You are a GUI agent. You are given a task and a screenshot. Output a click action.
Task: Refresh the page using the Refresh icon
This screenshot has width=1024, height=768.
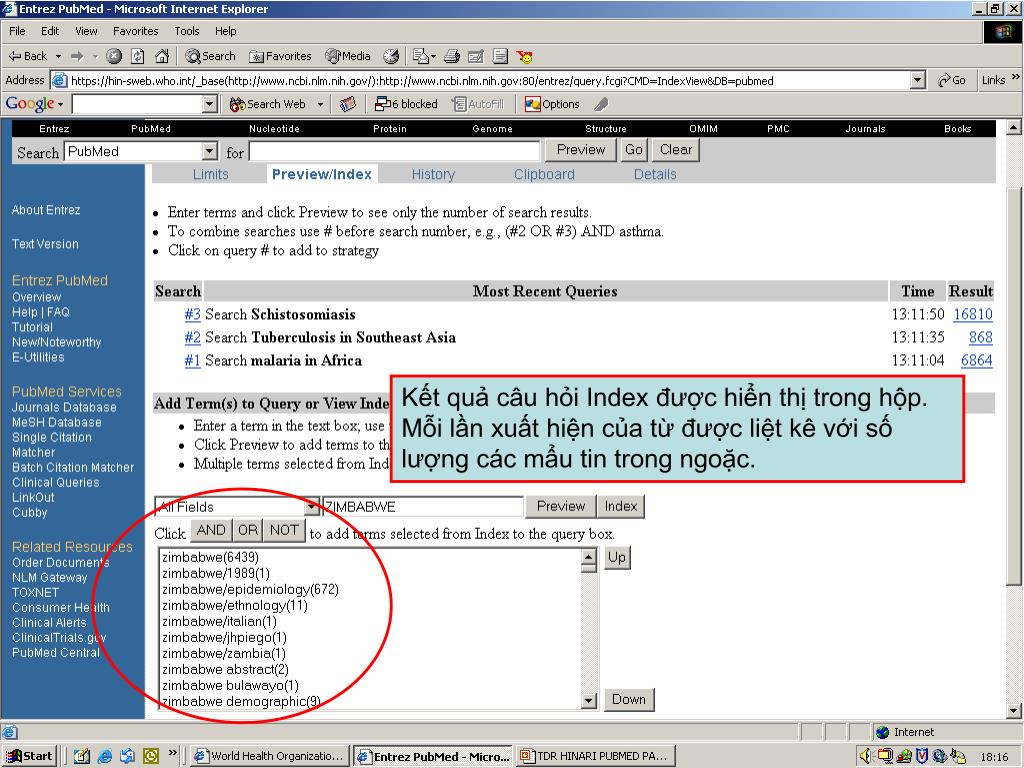click(138, 56)
